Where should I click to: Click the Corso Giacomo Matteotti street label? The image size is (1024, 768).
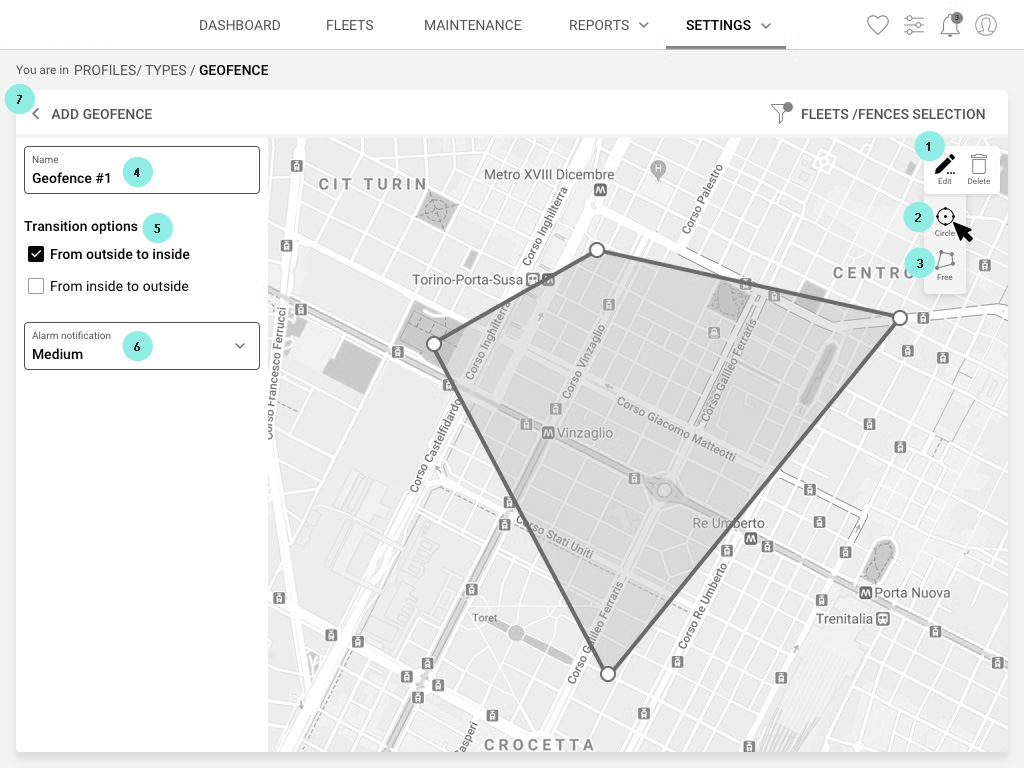(676, 429)
